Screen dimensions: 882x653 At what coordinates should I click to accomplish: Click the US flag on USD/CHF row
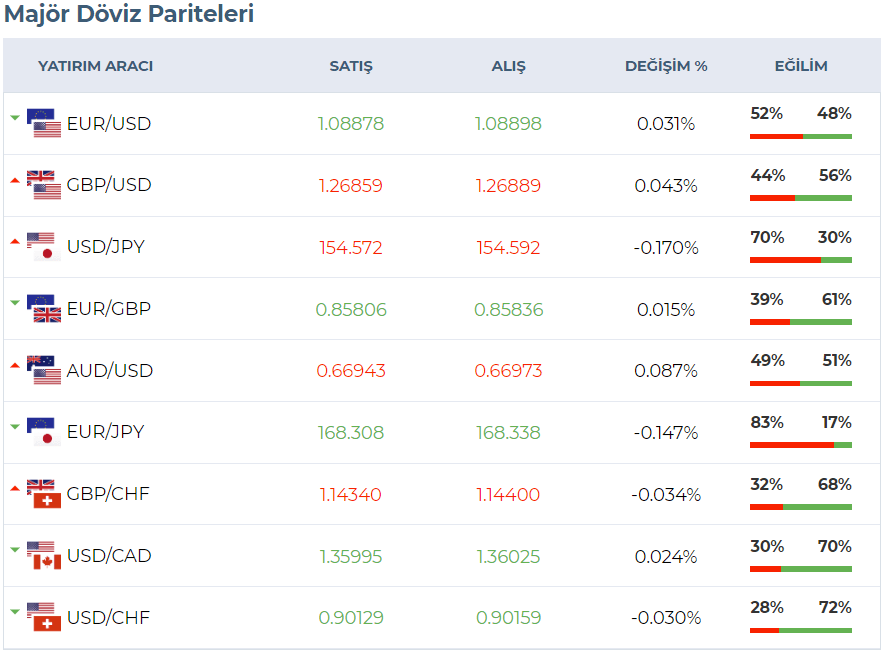click(x=40, y=608)
